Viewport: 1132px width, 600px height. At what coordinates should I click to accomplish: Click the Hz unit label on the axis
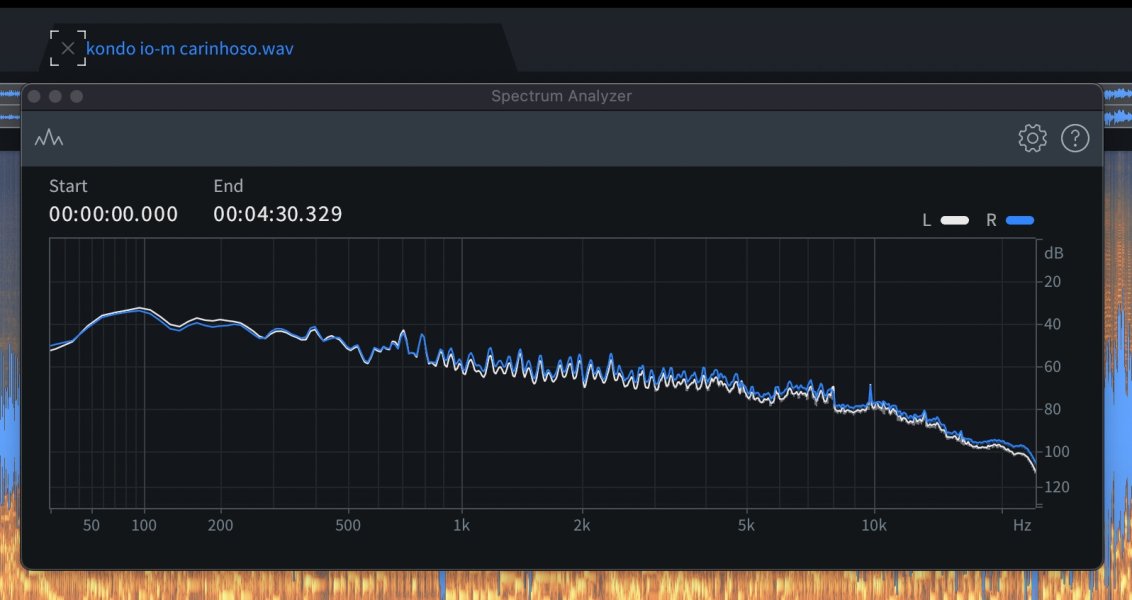[x=1022, y=525]
